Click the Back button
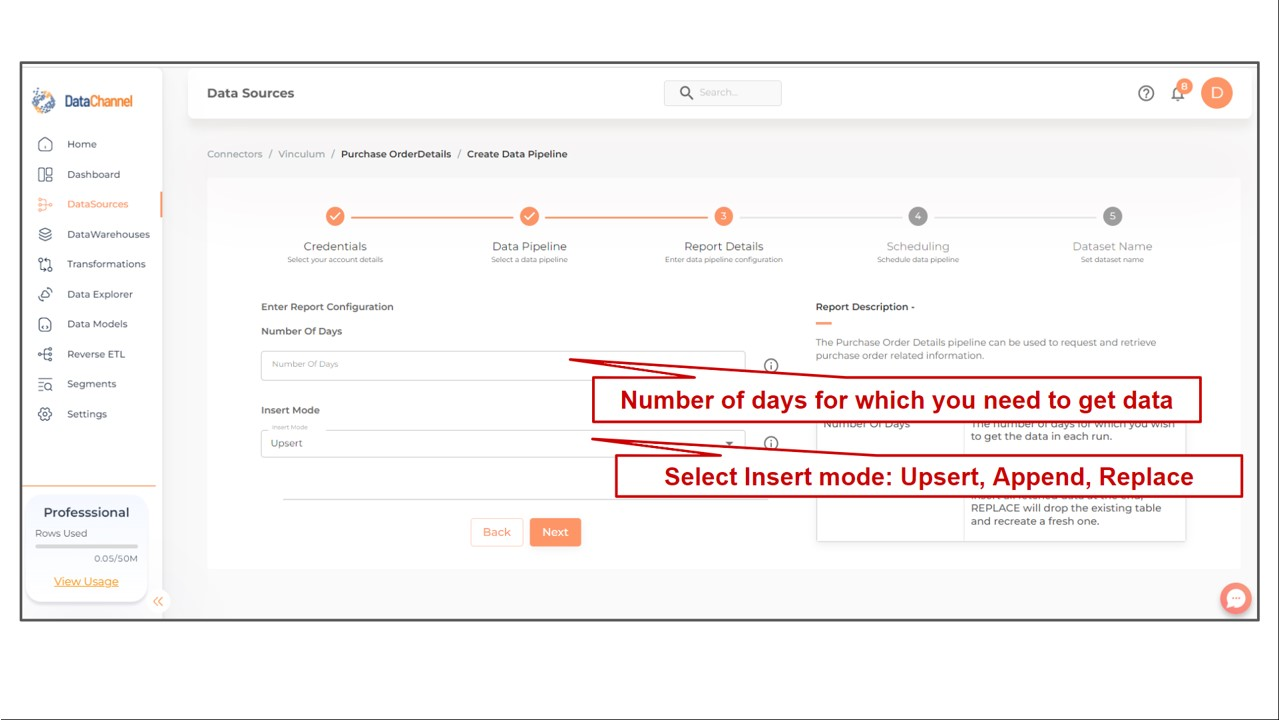This screenshot has width=1280, height=720. point(497,532)
